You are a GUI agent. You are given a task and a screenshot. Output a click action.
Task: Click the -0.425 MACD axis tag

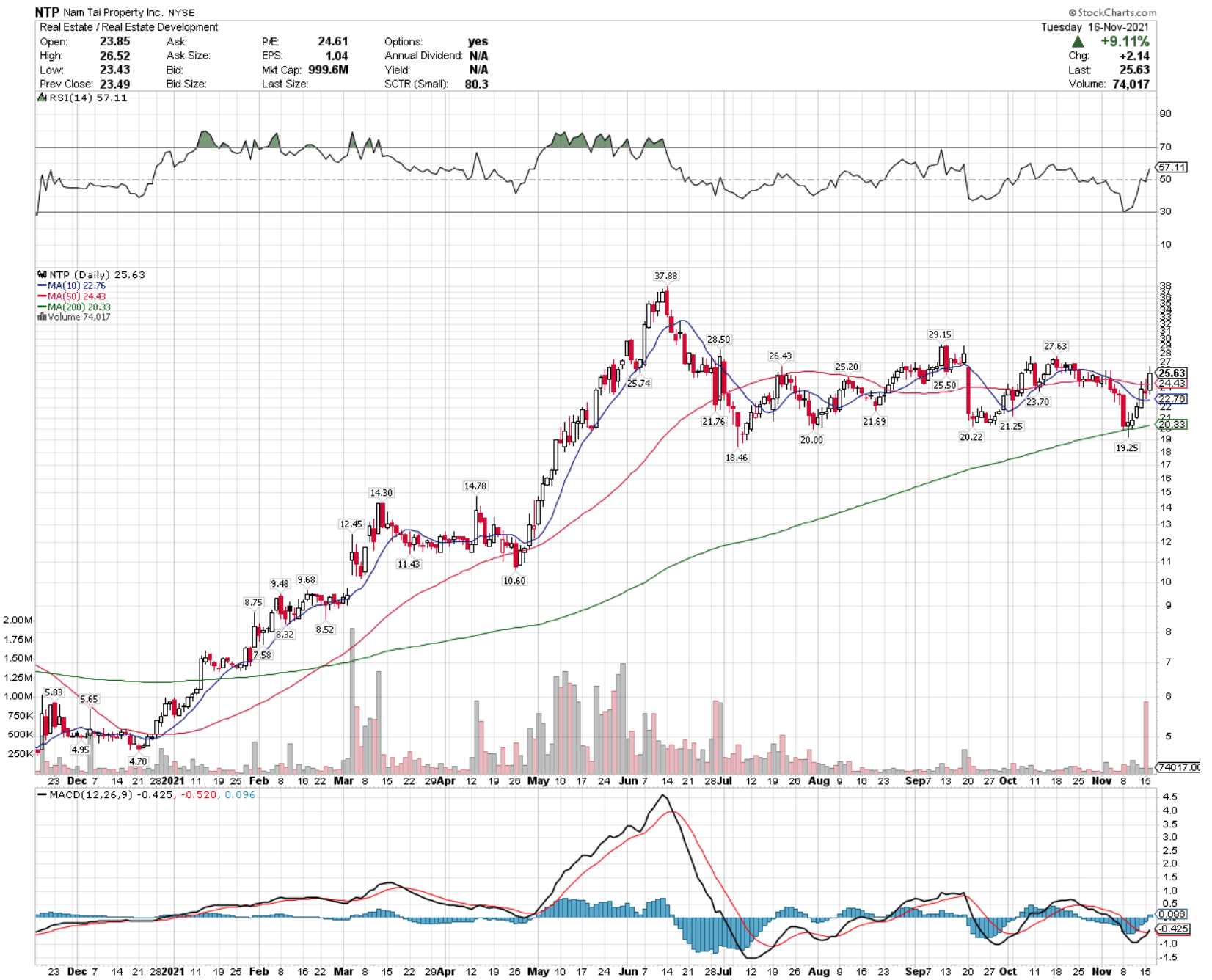[x=1173, y=929]
